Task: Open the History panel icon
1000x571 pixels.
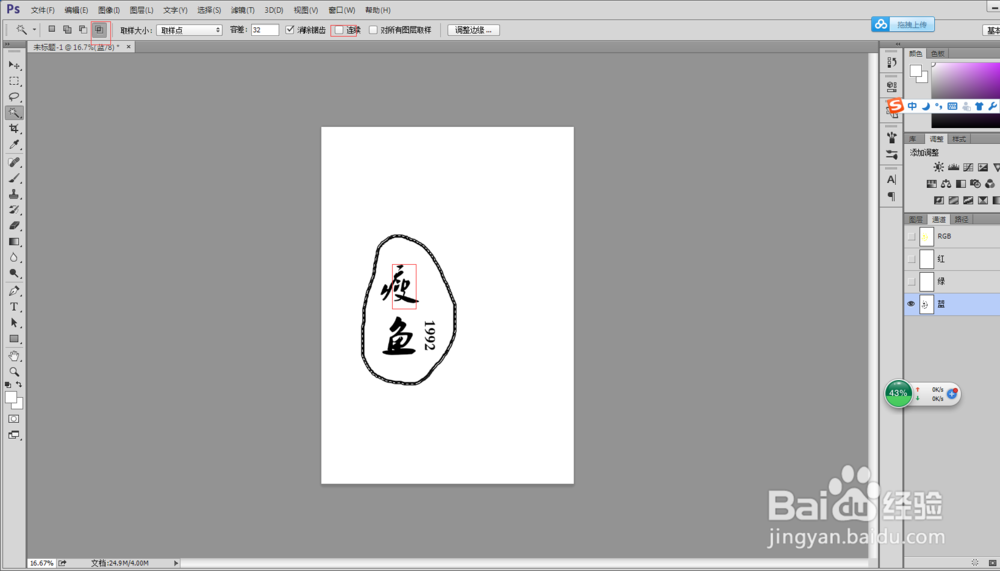Action: coord(892,61)
